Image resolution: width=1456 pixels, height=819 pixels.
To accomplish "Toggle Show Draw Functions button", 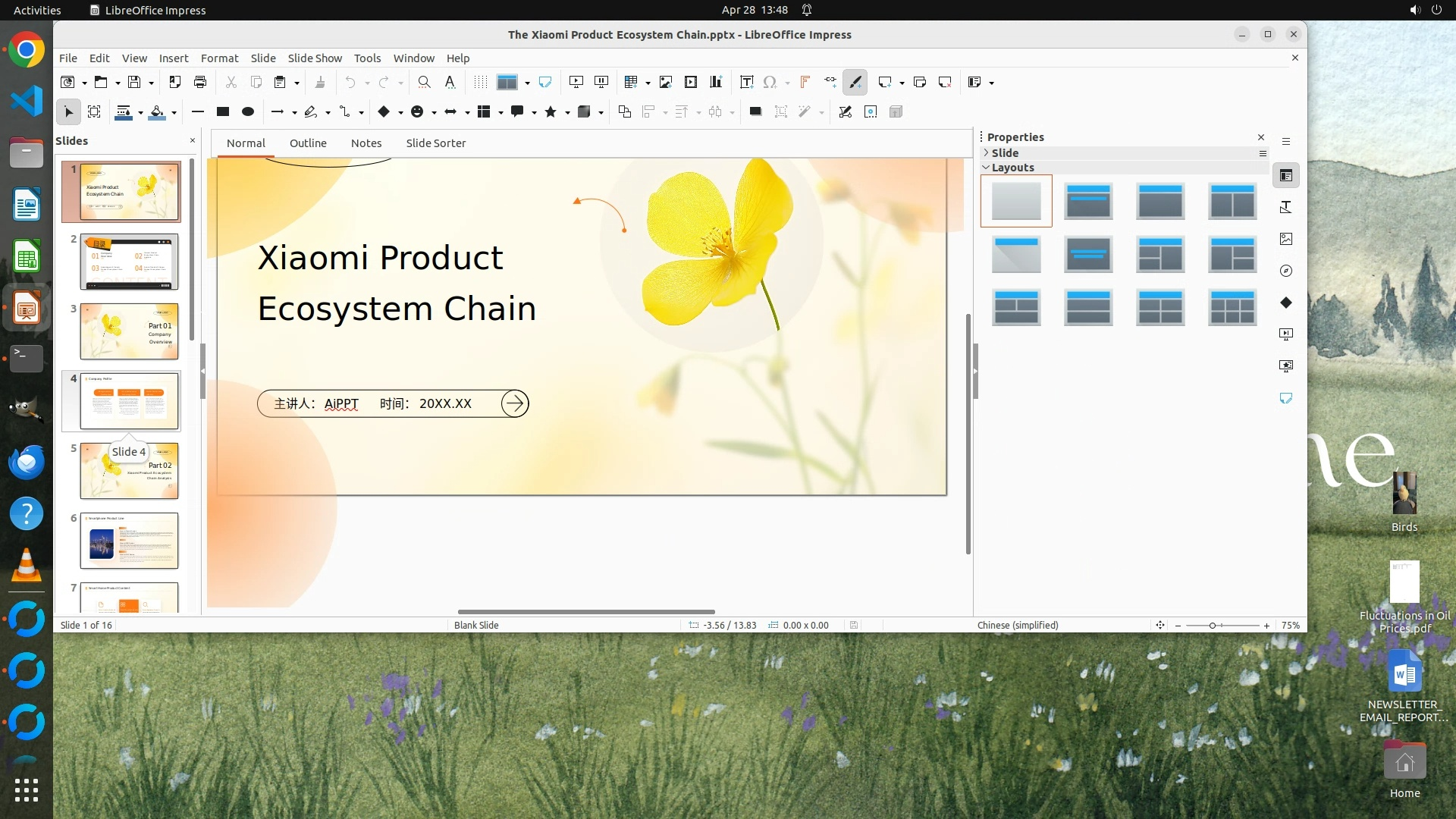I will tap(855, 82).
